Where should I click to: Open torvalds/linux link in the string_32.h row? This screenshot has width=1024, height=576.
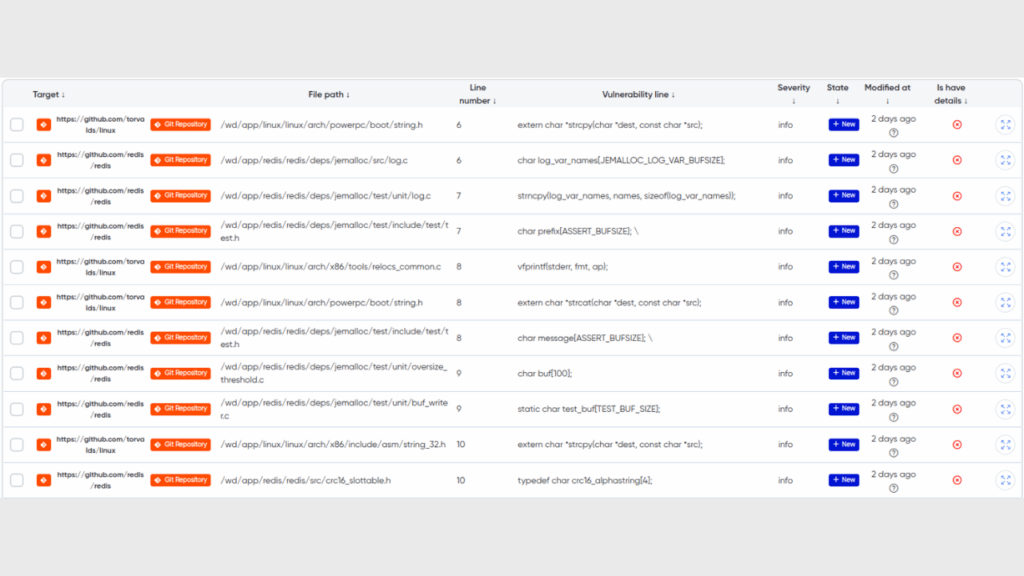pos(100,445)
